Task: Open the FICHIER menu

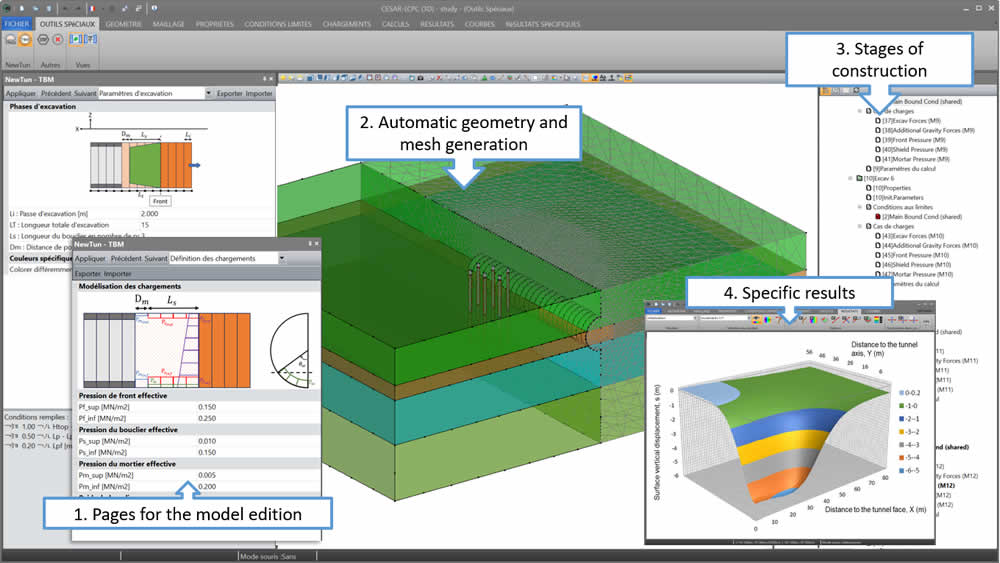Action: coord(17,24)
